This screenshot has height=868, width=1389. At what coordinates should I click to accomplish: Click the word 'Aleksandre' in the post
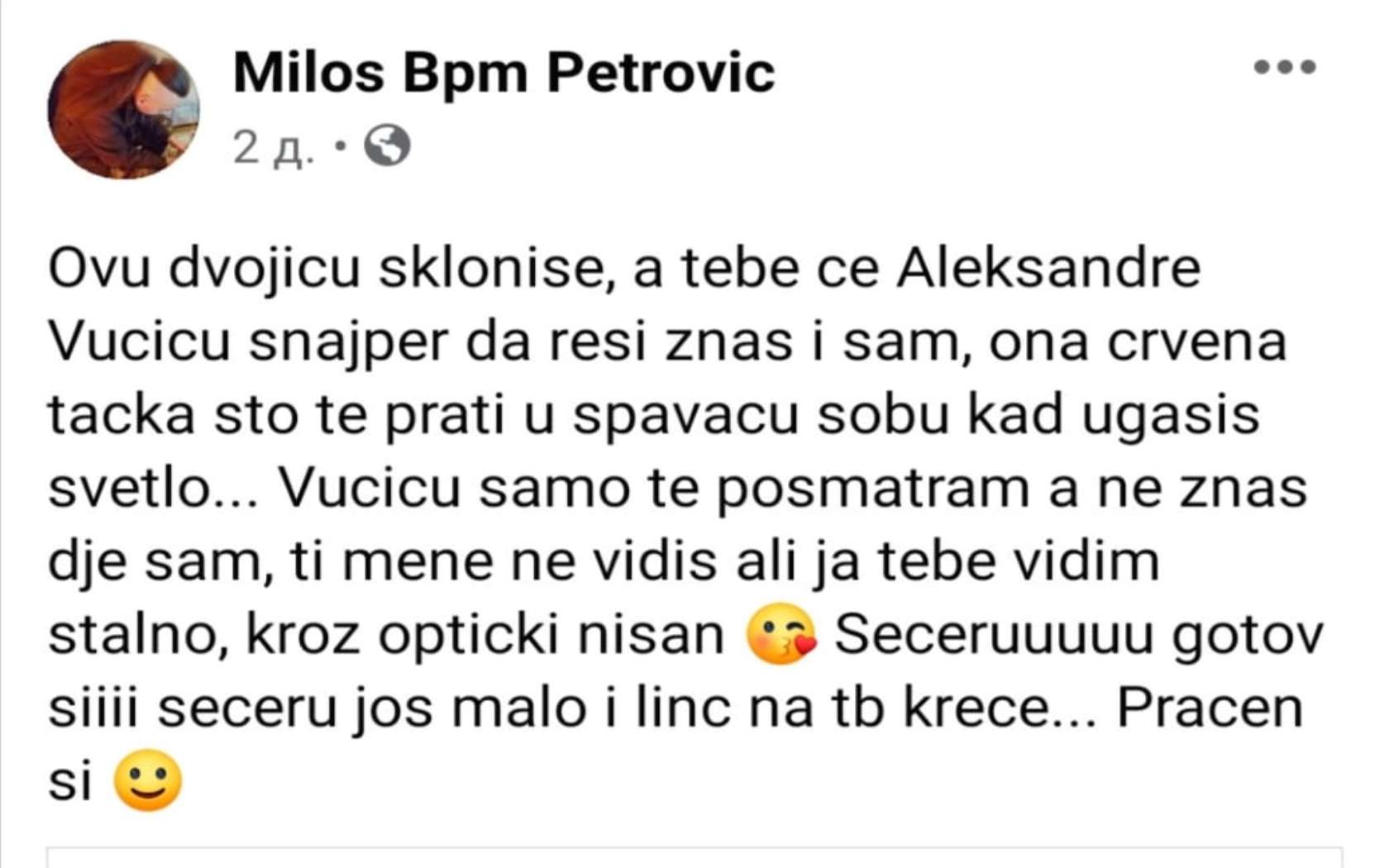click(x=1048, y=268)
